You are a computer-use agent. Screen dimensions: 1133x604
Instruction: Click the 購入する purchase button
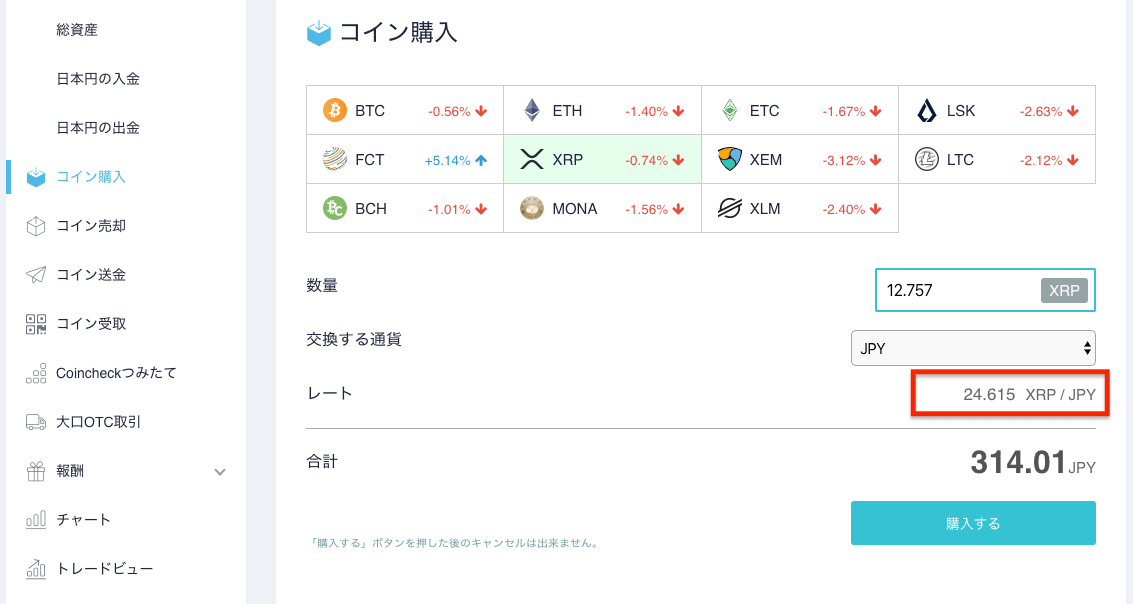973,523
